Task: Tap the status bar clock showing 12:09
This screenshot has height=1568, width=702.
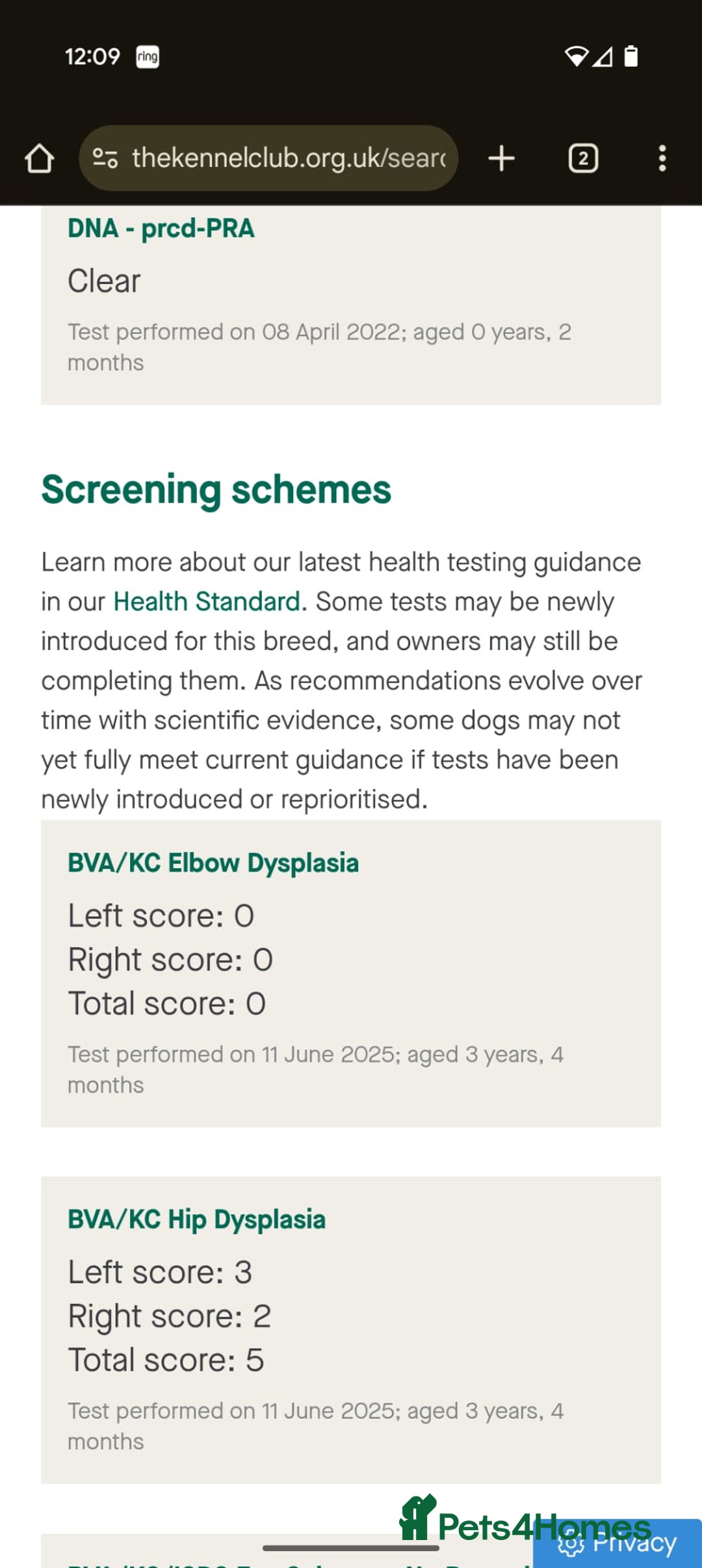Action: (x=92, y=57)
